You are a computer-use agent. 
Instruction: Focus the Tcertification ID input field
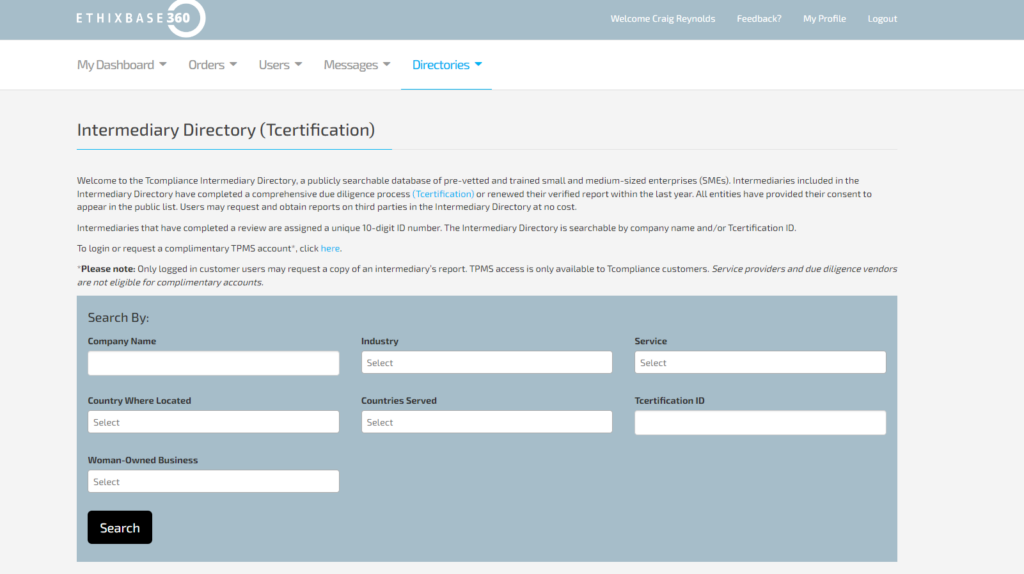pos(760,423)
